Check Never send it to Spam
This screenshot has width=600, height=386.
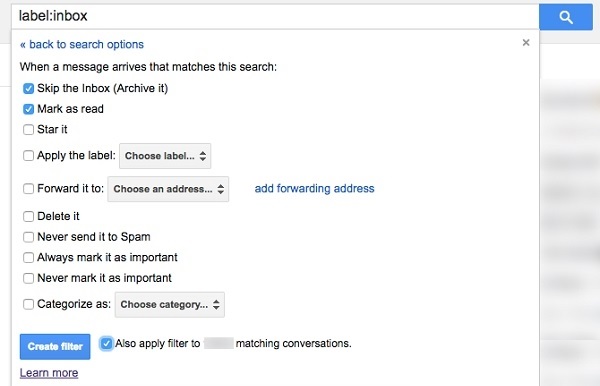pos(28,237)
